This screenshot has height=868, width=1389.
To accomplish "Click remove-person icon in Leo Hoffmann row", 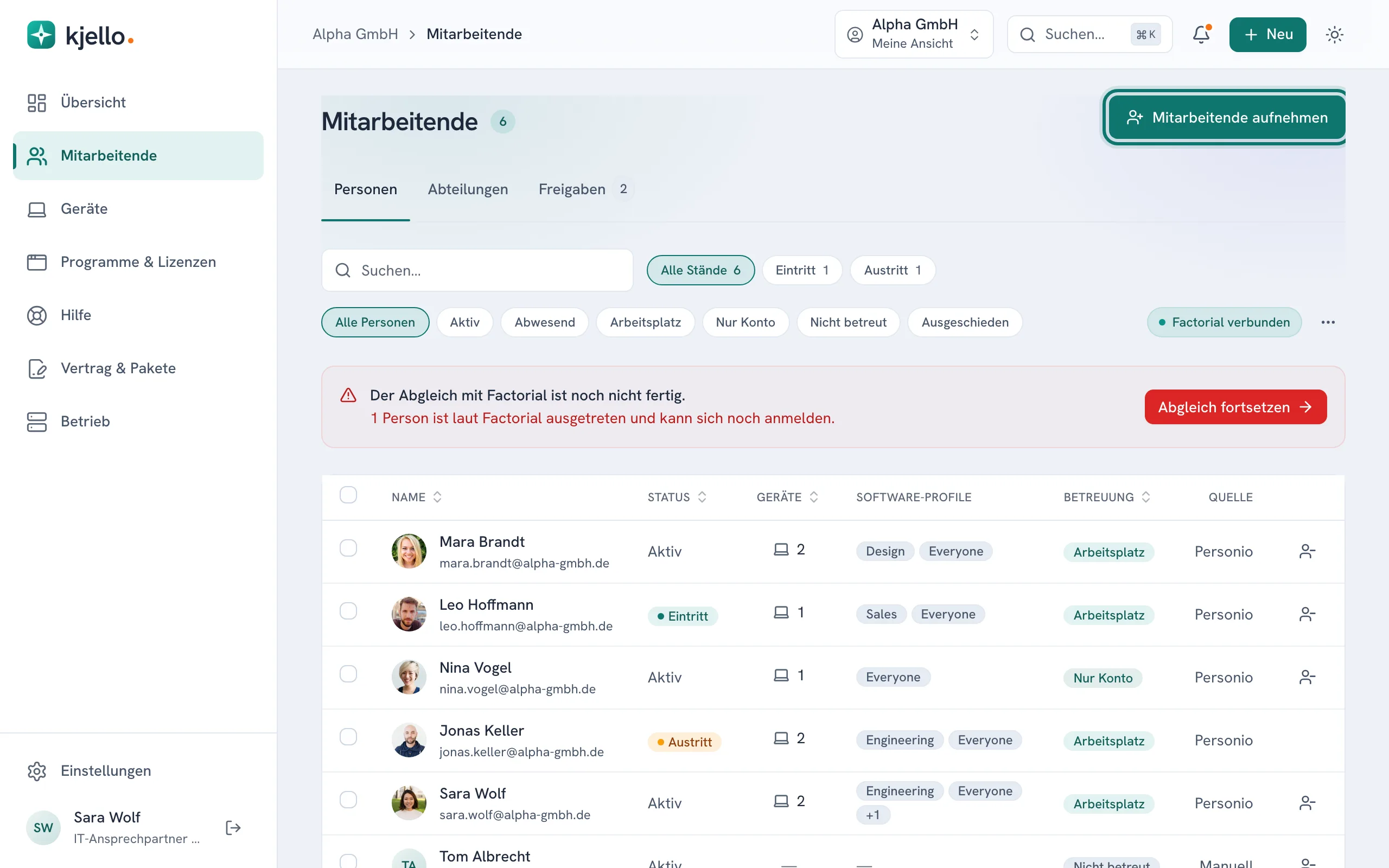I will [1307, 614].
